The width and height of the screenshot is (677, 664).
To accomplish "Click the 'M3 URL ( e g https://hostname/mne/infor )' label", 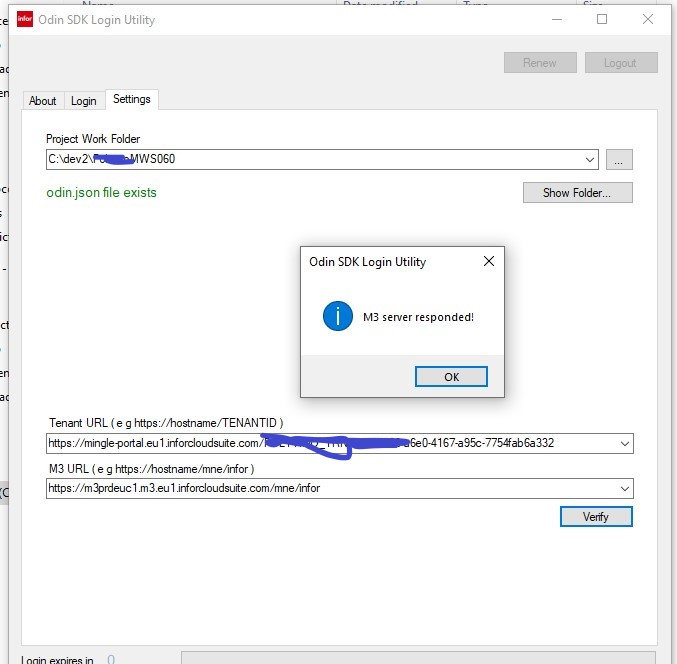I will click(152, 469).
